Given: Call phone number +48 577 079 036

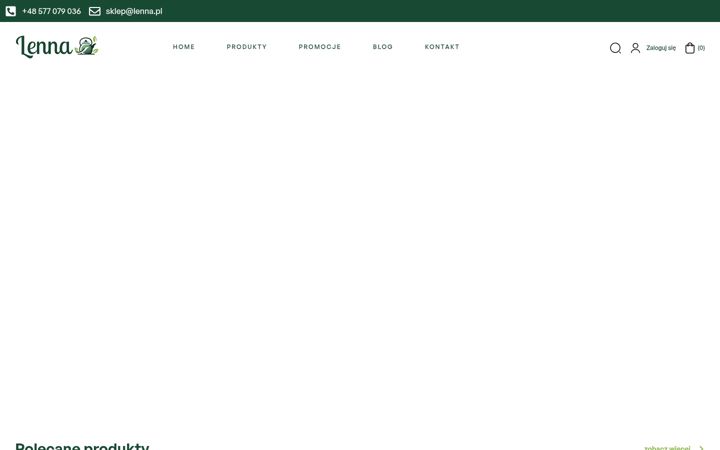Looking at the screenshot, I should [x=51, y=11].
